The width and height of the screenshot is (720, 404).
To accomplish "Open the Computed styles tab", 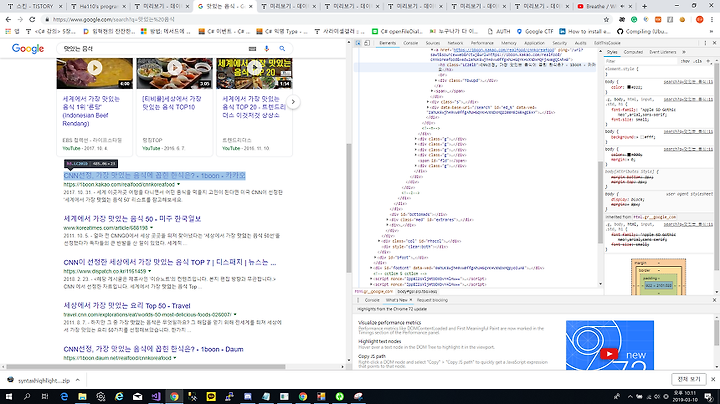I will tap(633, 52).
